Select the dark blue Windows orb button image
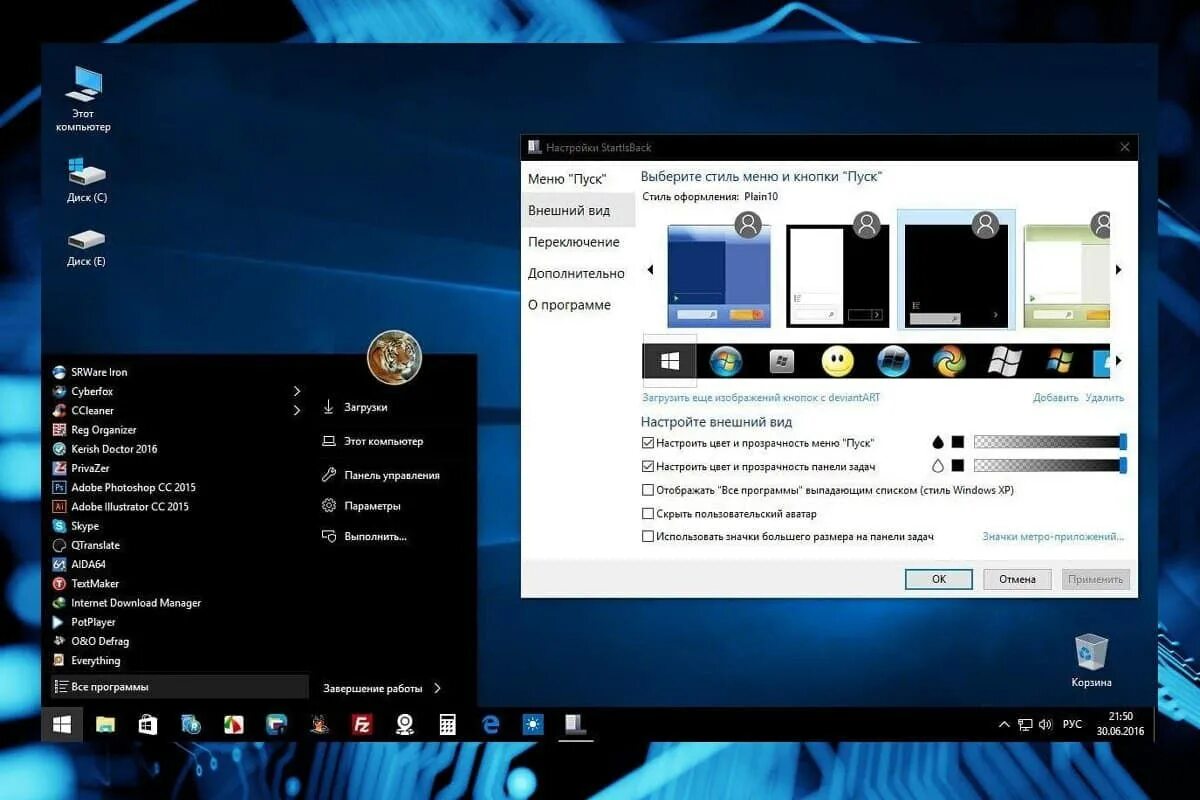This screenshot has height=800, width=1200. tap(893, 361)
